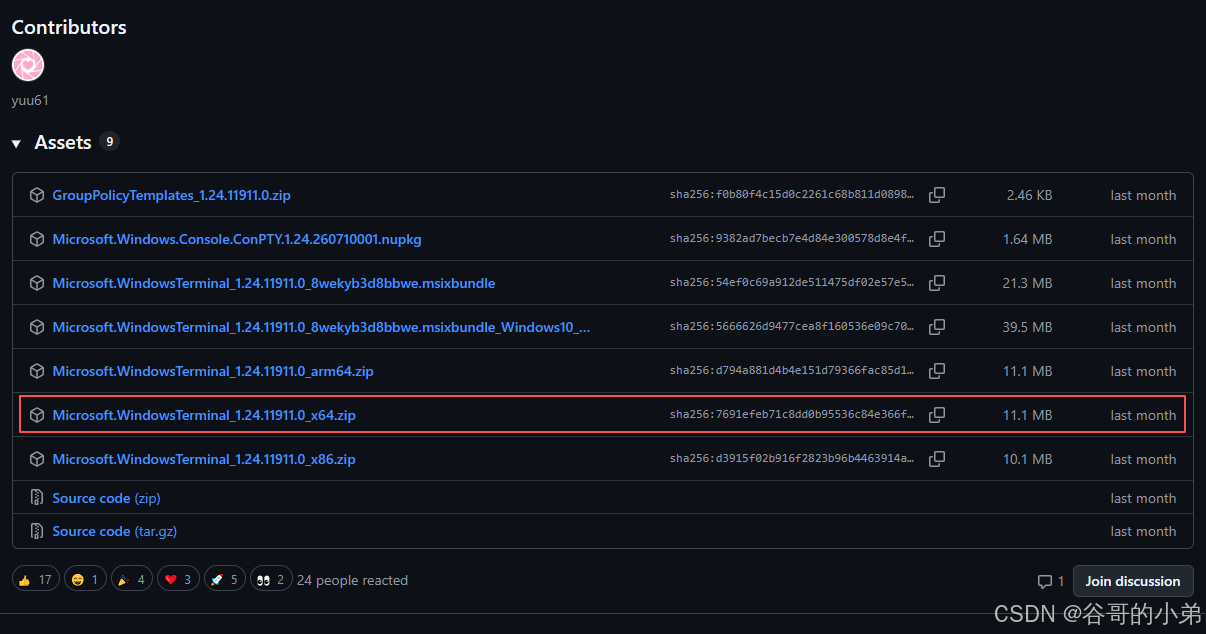Toggle hooray reaction with 4
This screenshot has height=634, width=1206.
pyautogui.click(x=132, y=580)
